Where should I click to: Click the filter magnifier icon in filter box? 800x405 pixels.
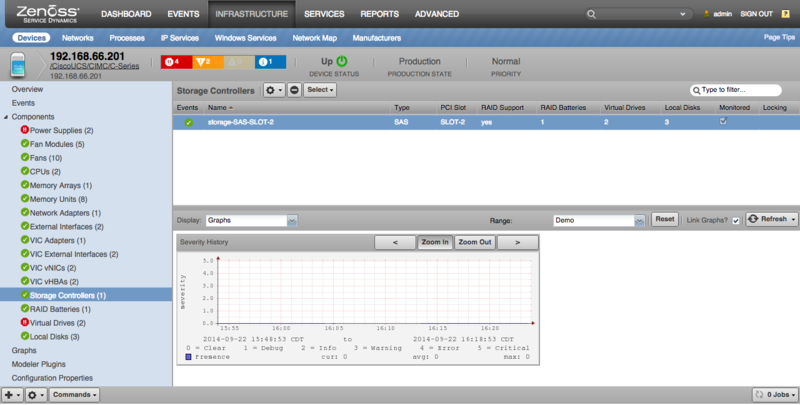pos(696,90)
